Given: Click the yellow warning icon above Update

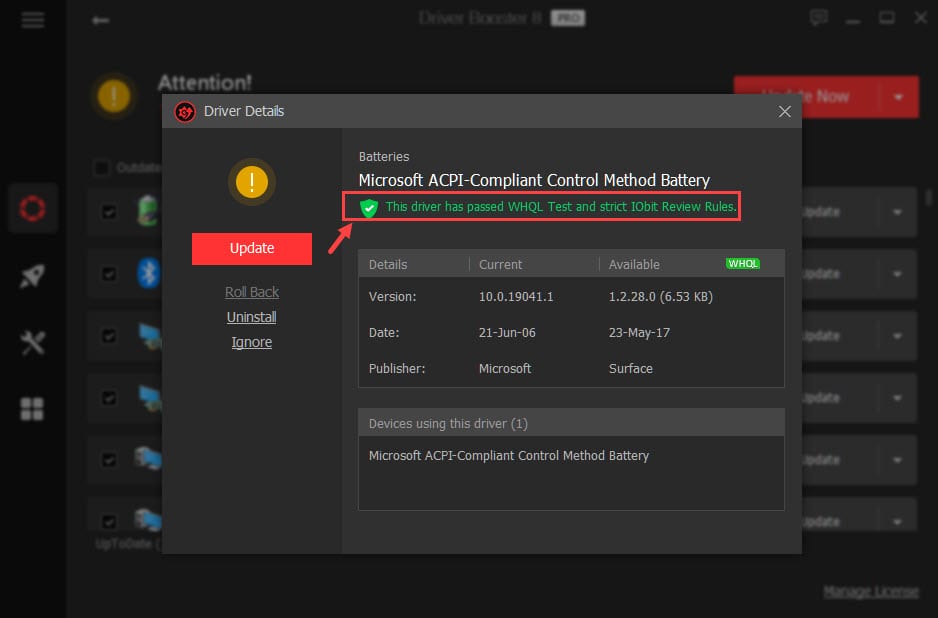Looking at the screenshot, I should click(252, 181).
